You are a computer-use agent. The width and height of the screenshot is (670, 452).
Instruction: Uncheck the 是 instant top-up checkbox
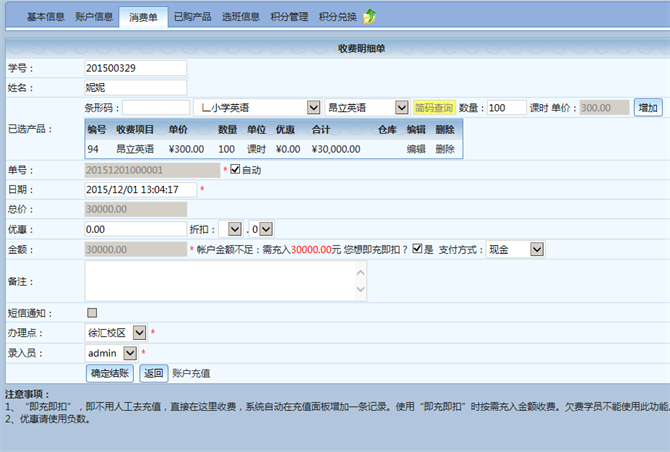tap(417, 249)
